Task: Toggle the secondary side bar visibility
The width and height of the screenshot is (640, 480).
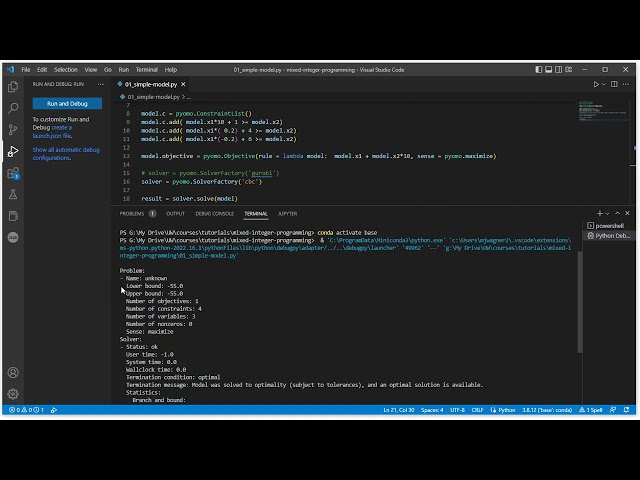Action: [x=558, y=70]
